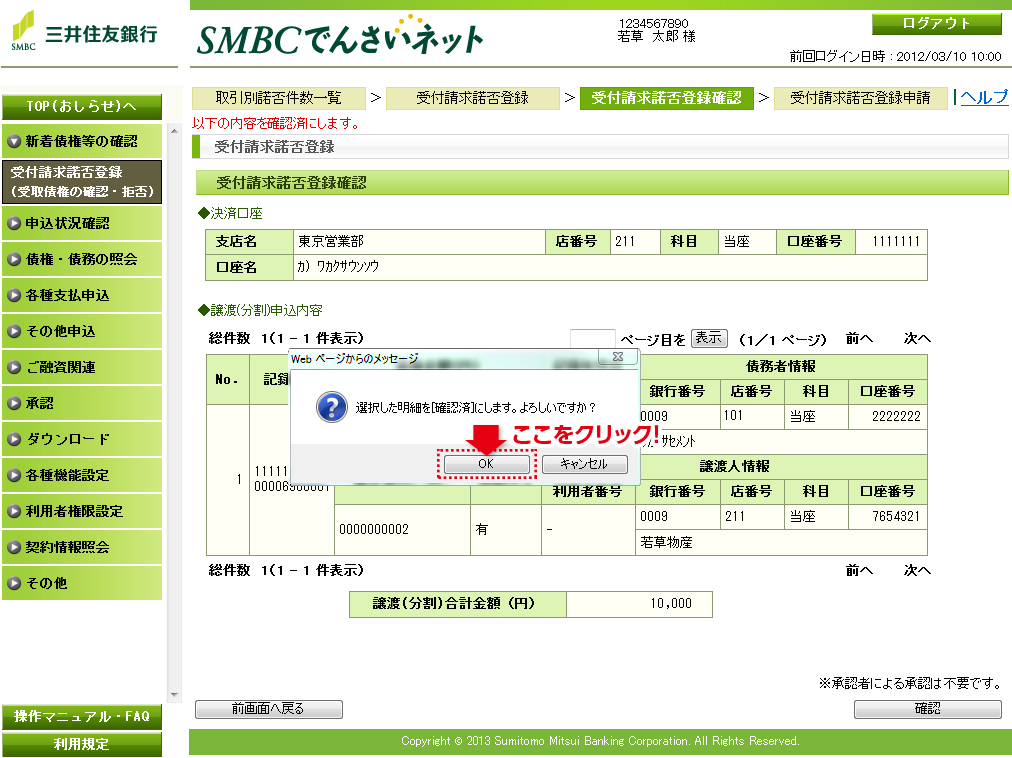Viewport: 1012px width, 758px height.
Task: Click 若草物産 name cell
Action: (781, 542)
